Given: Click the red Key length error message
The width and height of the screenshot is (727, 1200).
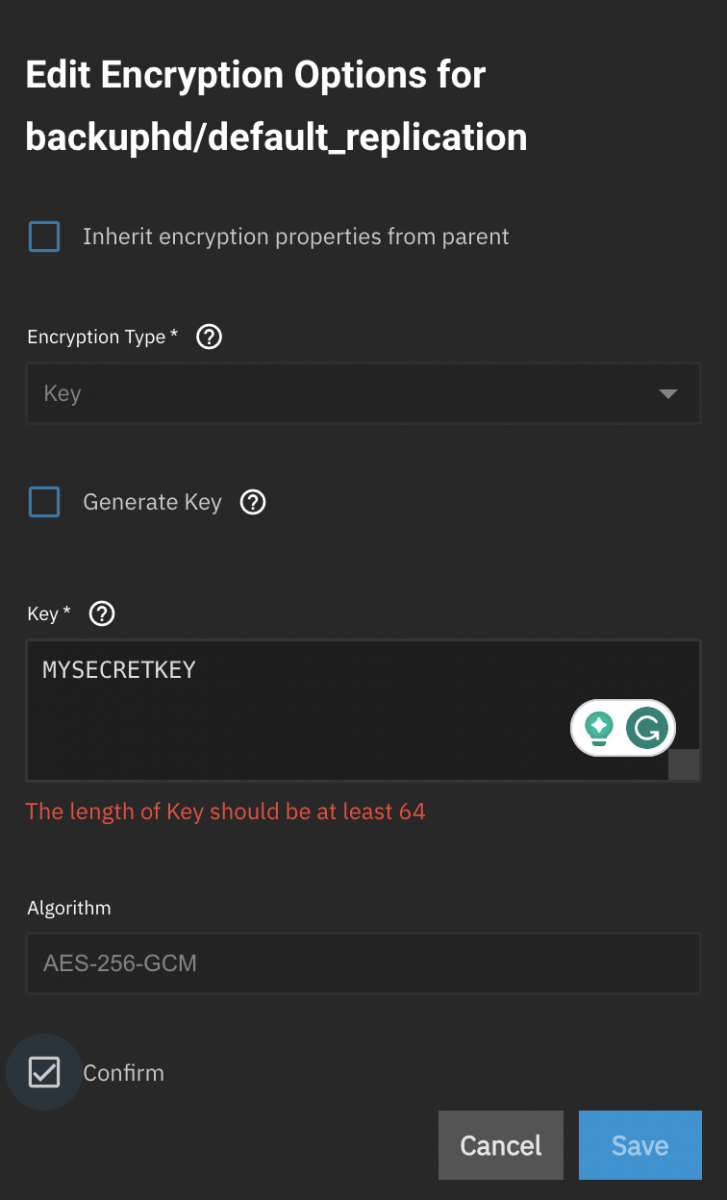Looking at the screenshot, I should [226, 811].
